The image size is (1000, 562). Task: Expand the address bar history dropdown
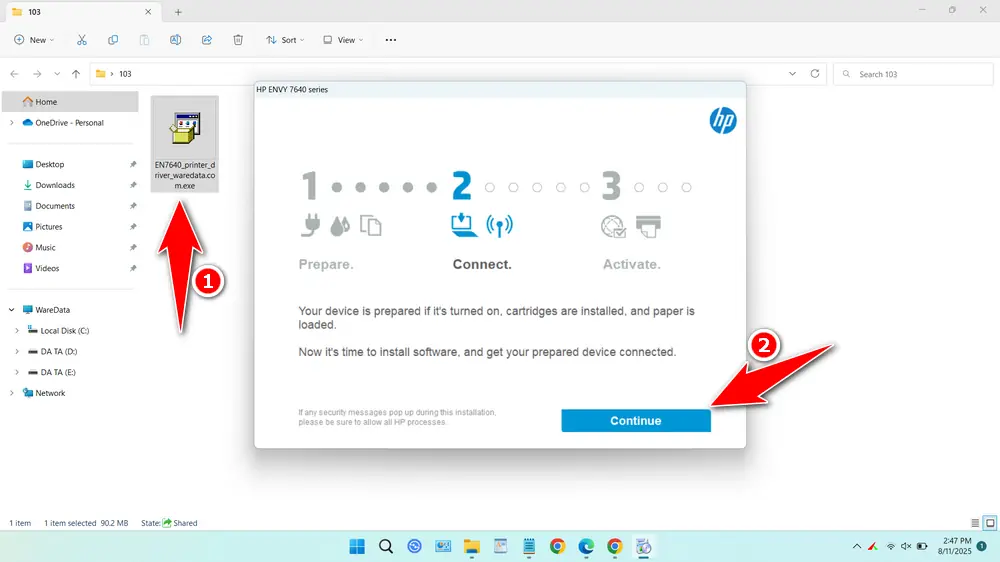792,74
